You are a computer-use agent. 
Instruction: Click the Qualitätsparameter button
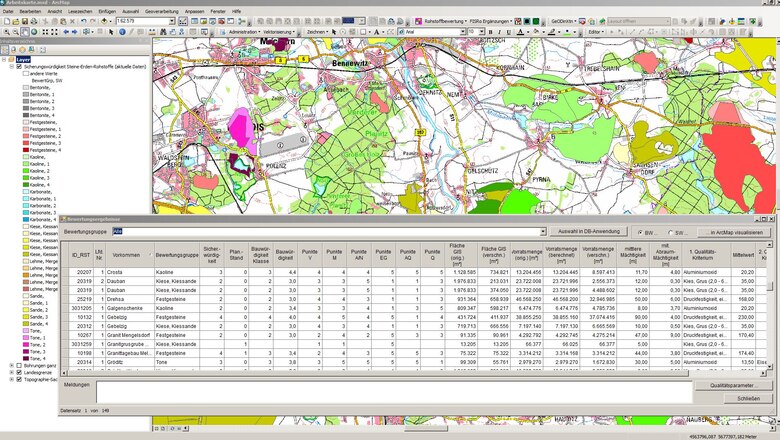[733, 384]
